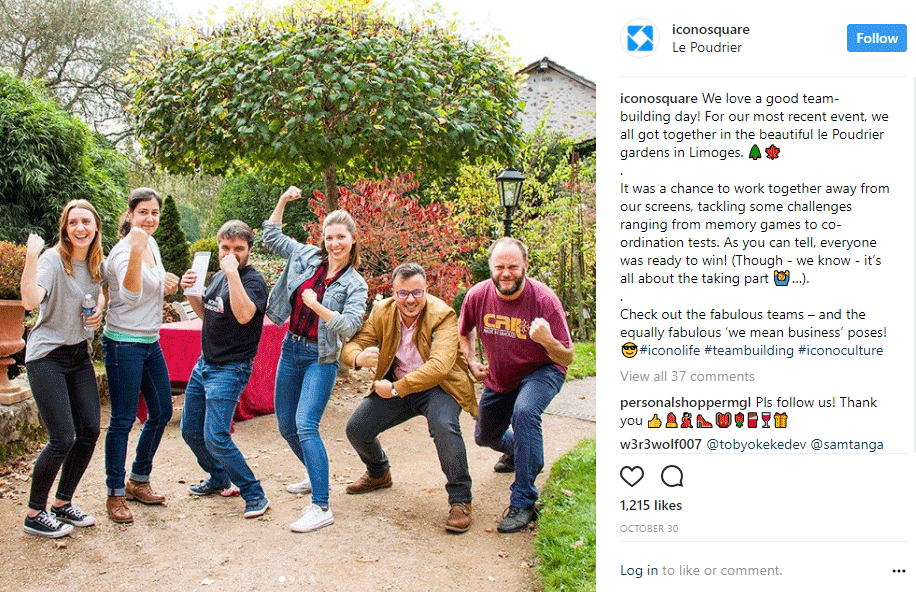
Task: Expand View all 37 comments
Action: (687, 376)
